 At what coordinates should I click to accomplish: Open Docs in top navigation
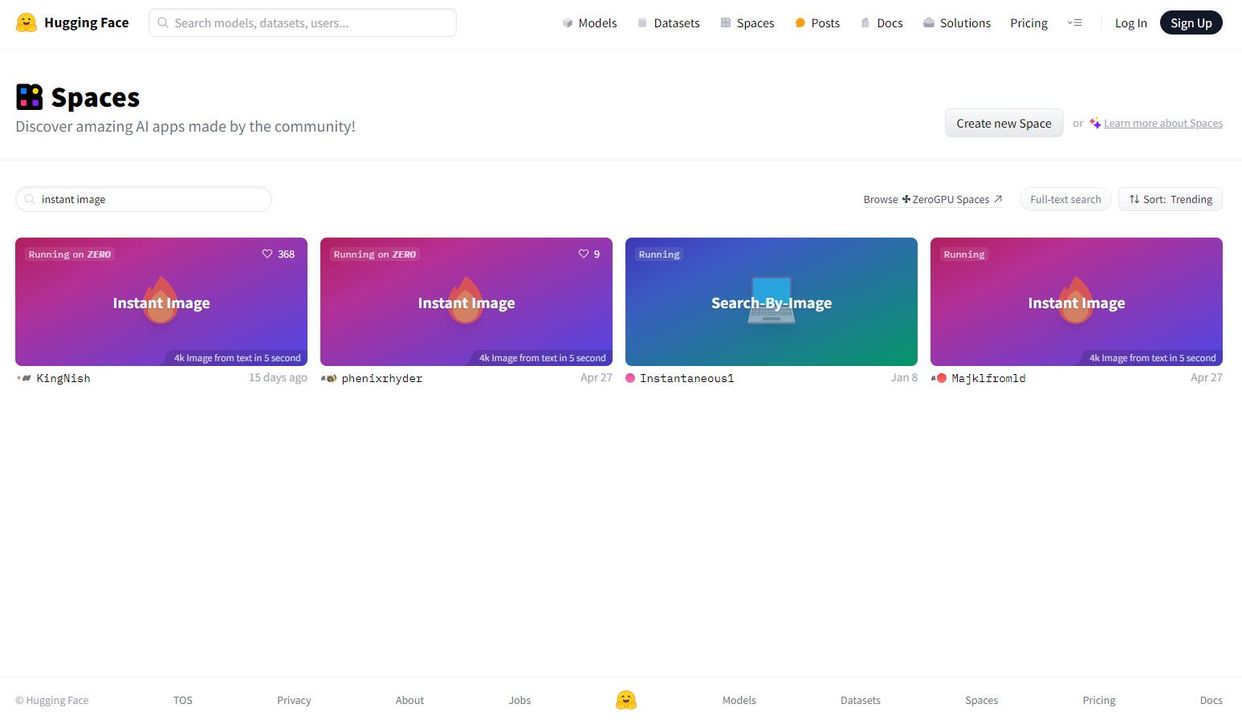(881, 23)
